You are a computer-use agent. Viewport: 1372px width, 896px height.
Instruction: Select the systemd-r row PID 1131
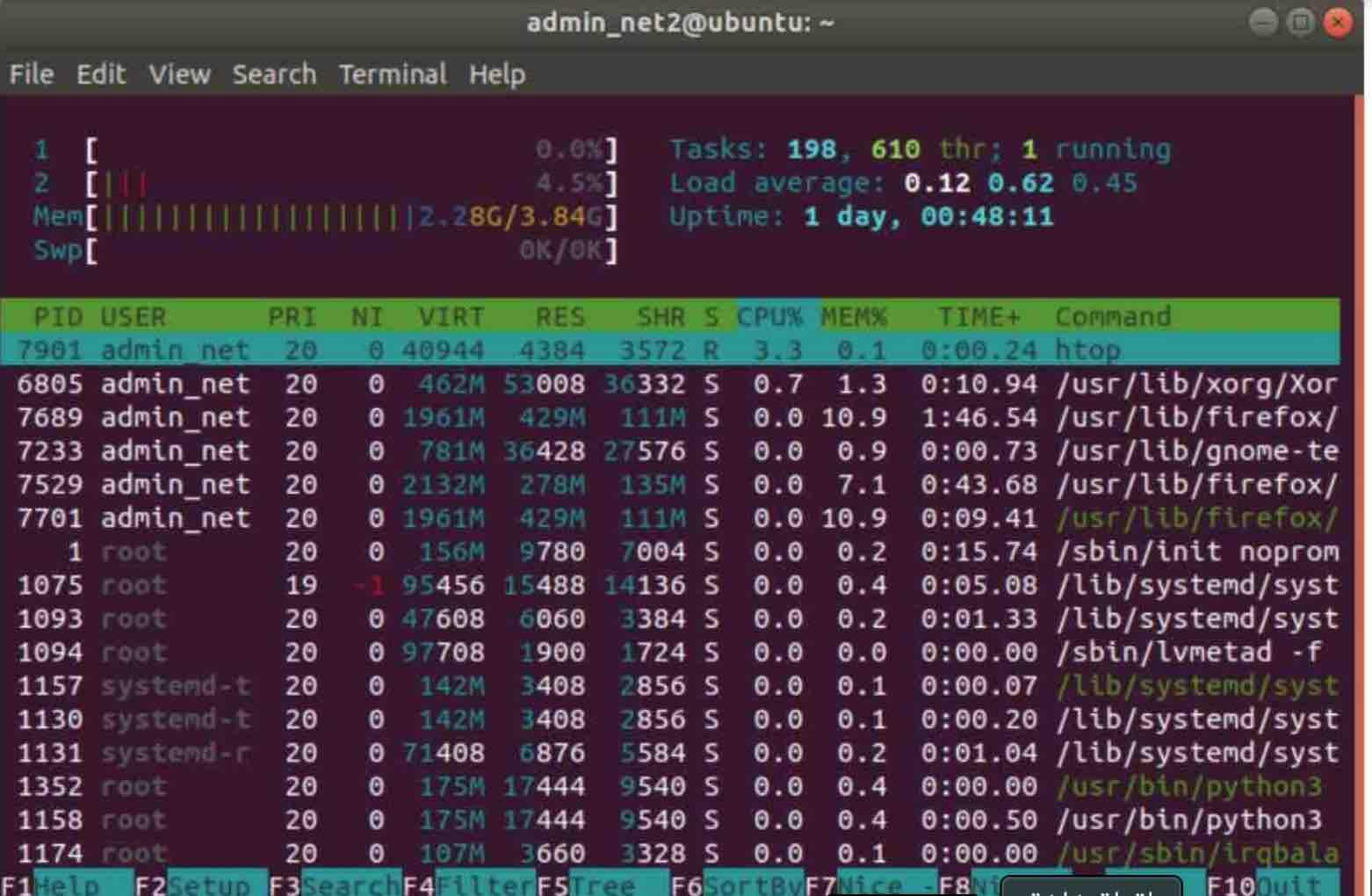670,753
